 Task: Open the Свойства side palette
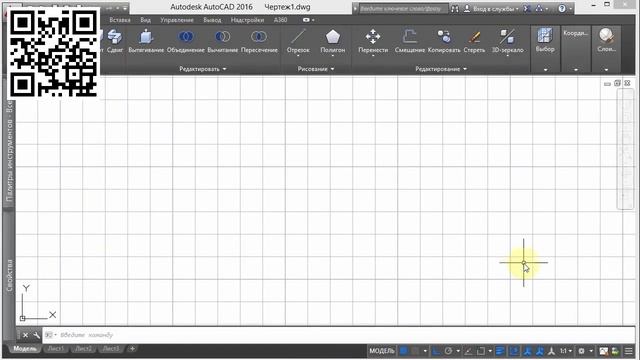[9, 276]
